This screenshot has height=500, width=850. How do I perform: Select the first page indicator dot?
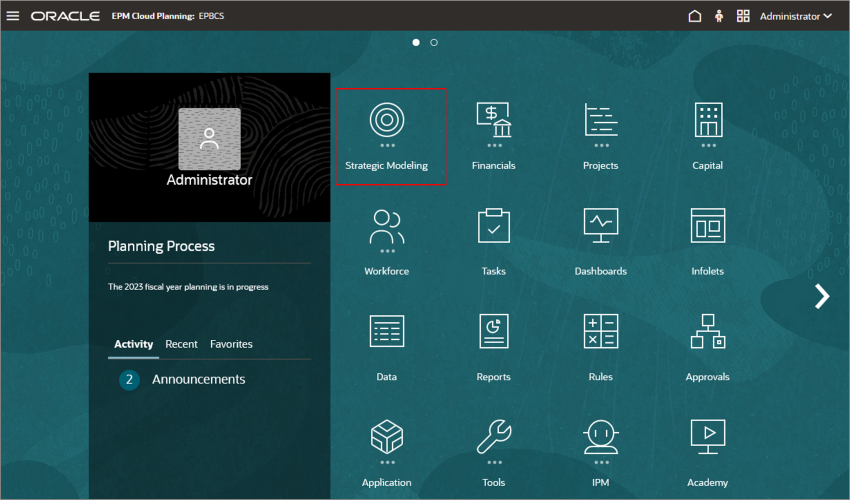pos(416,42)
